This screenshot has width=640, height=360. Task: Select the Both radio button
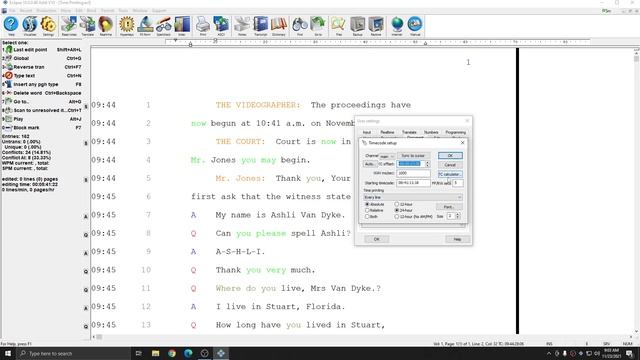[x=367, y=217]
